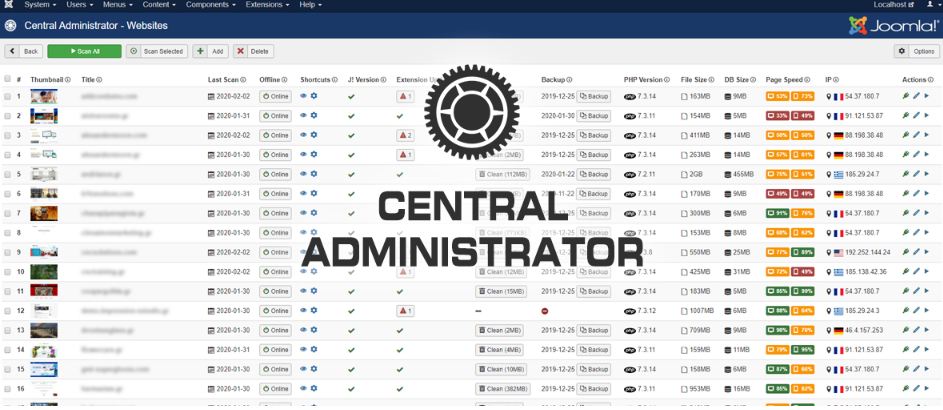Click the red warning extension badge in row 1

[405, 96]
